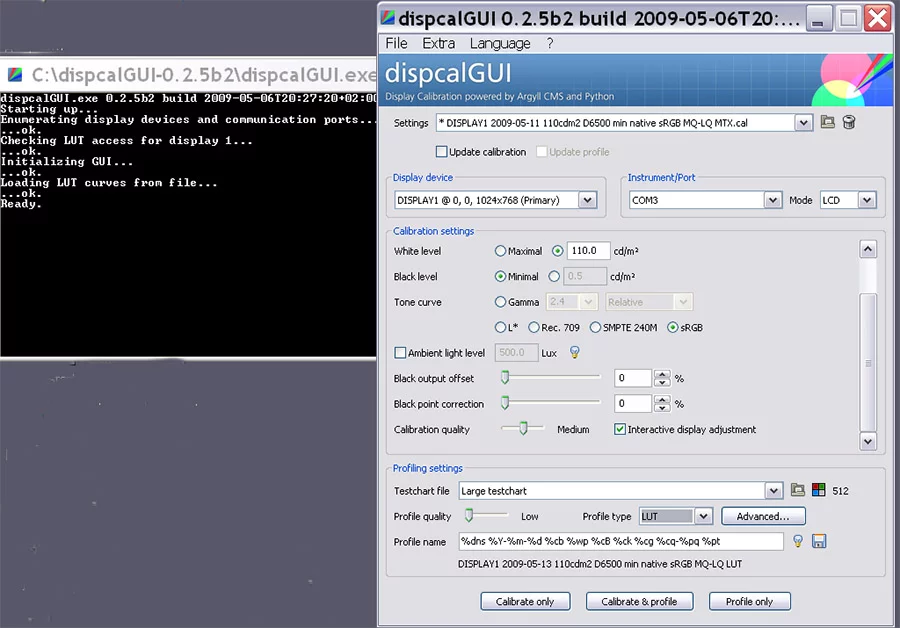Select the custom black level cd/m² radio

pos(554,276)
